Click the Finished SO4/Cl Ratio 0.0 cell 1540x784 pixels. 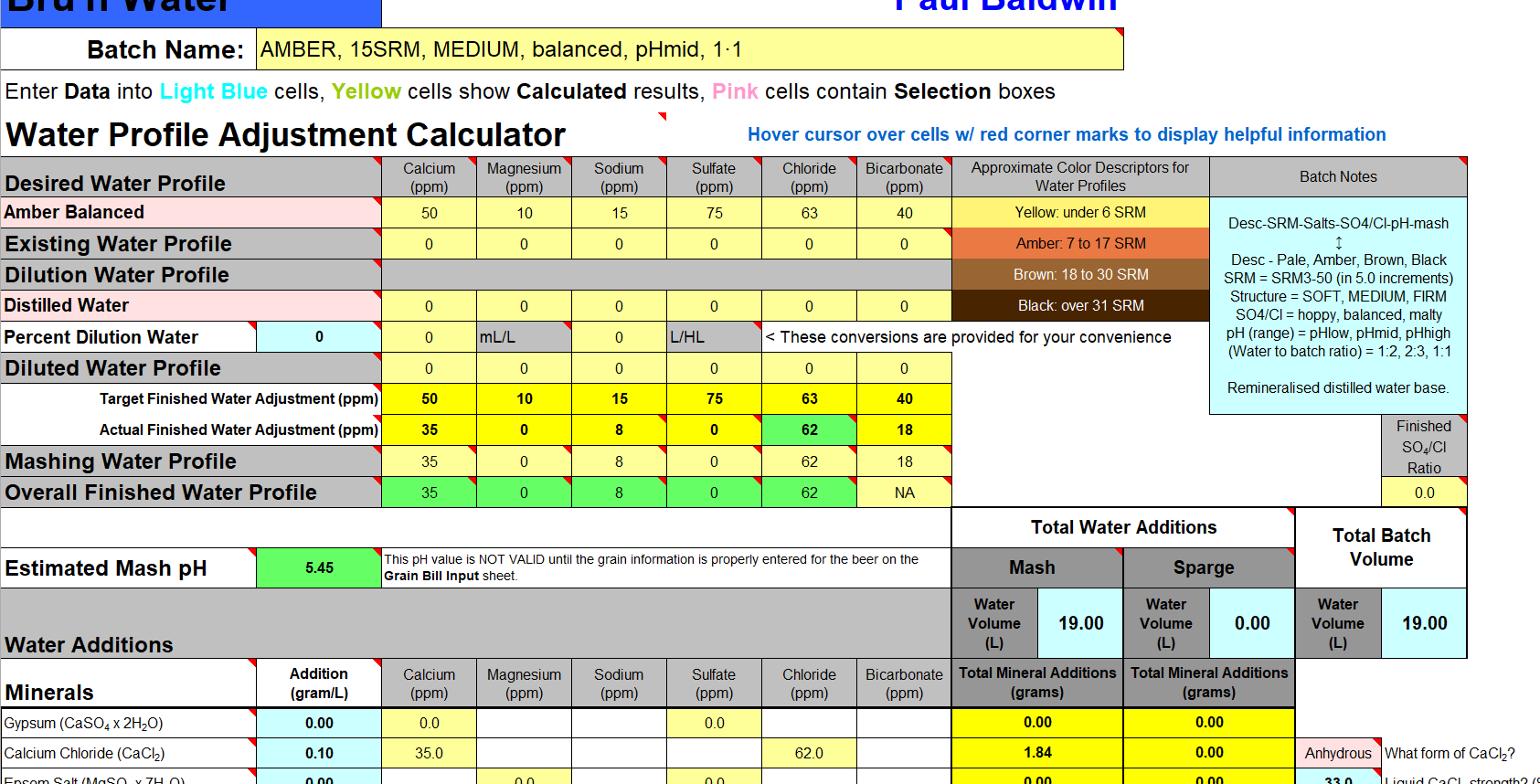pos(1424,493)
